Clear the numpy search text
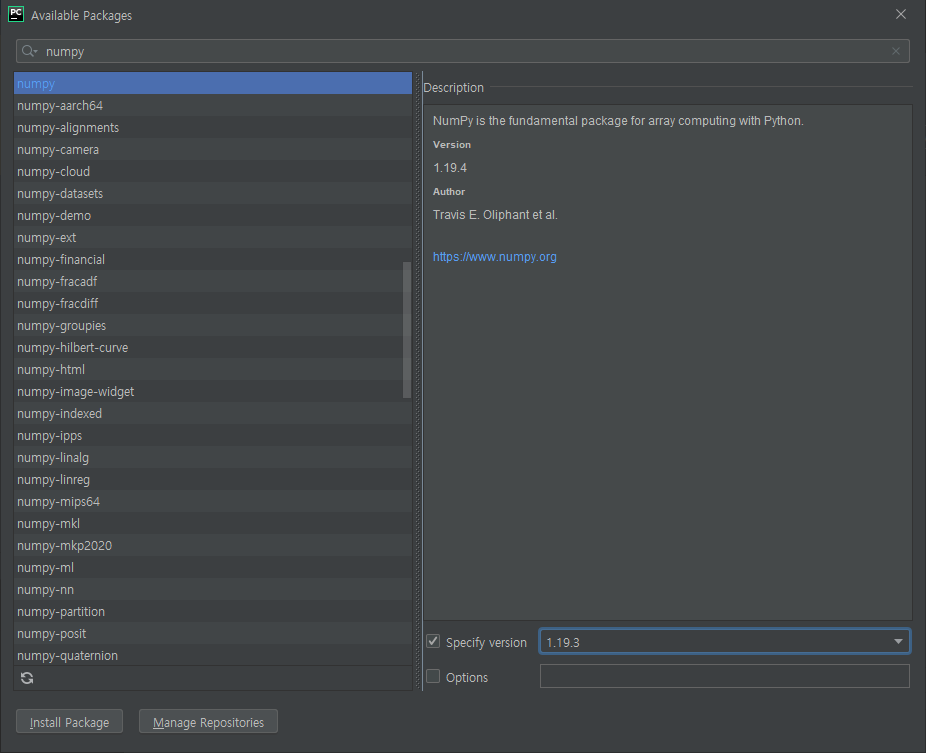 coord(896,51)
